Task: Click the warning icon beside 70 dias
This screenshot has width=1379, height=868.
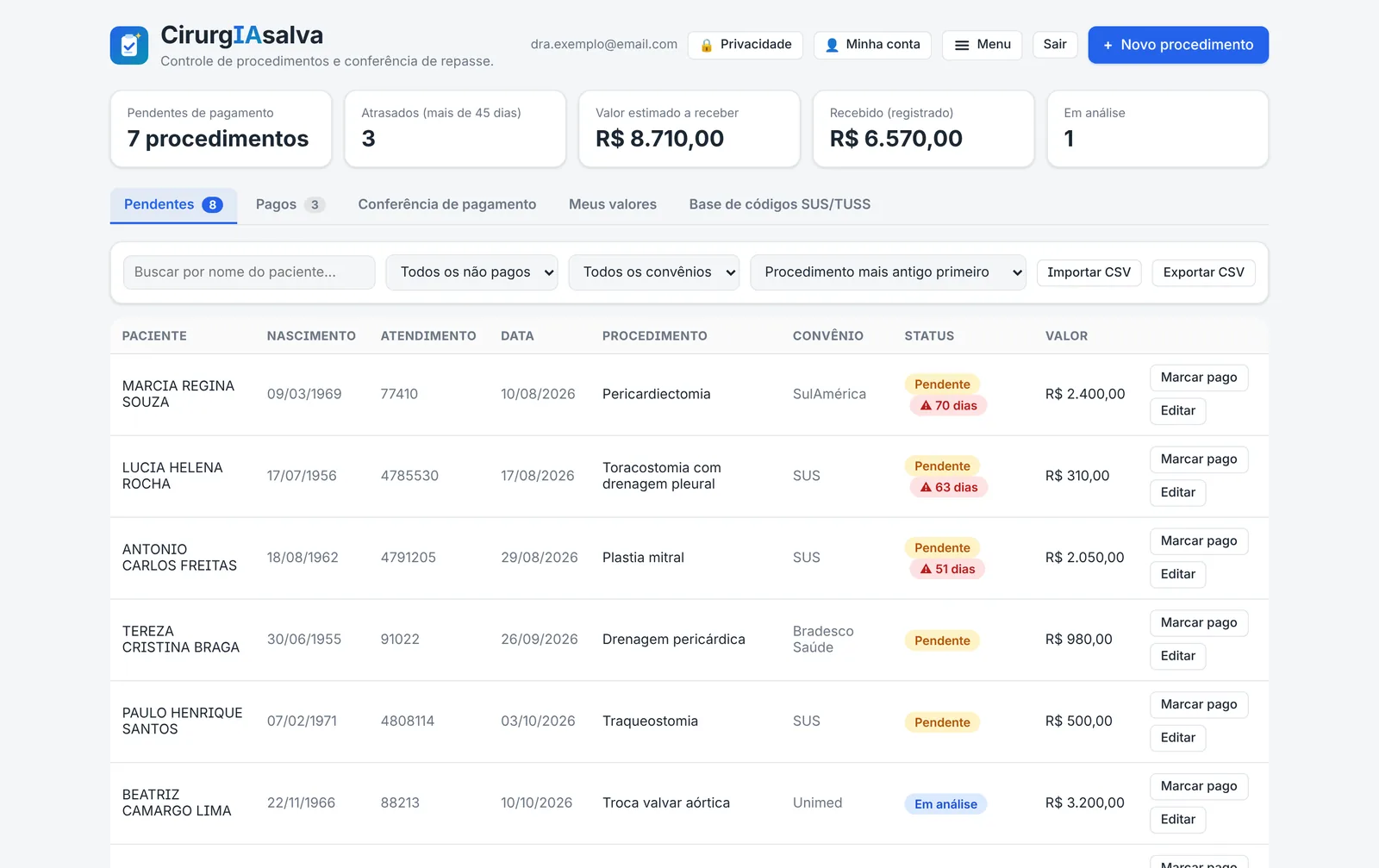Action: click(927, 405)
